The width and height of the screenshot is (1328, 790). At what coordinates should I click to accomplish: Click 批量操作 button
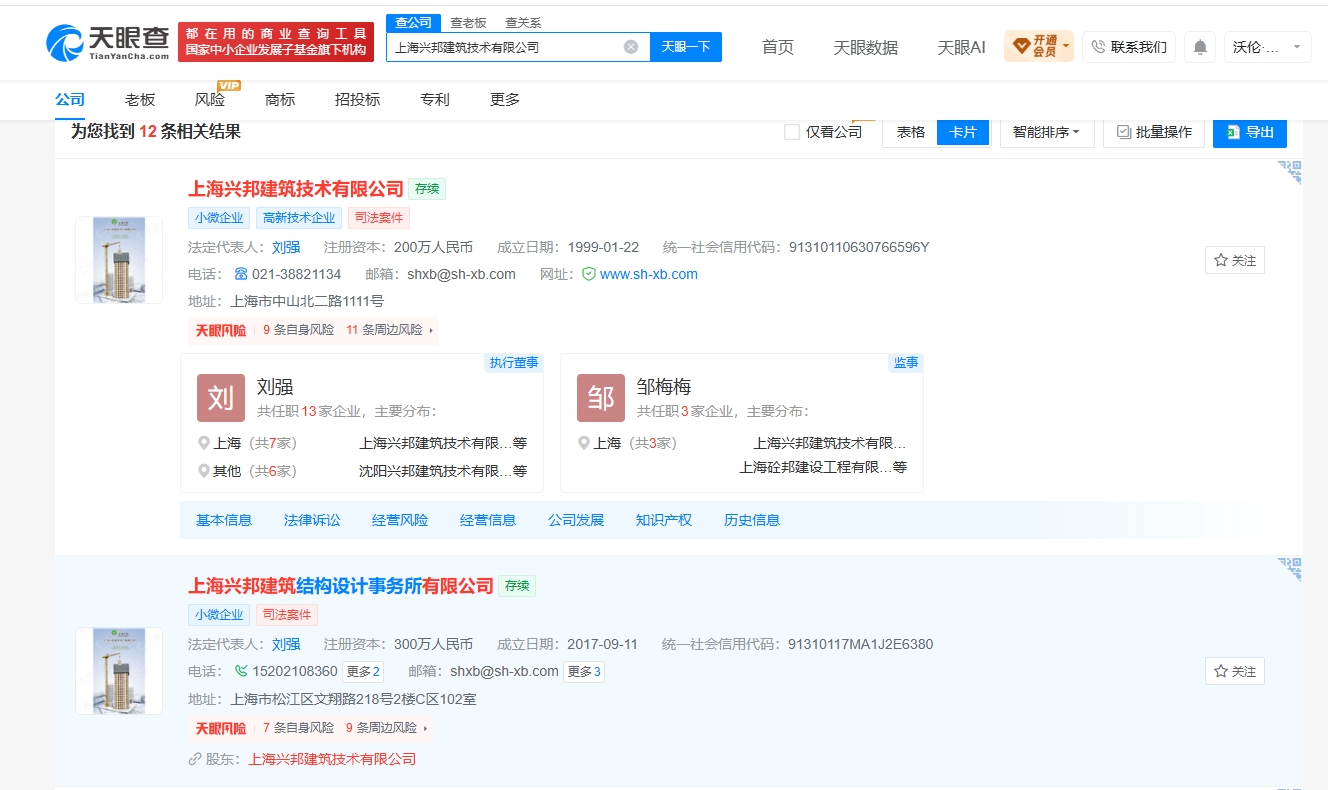pyautogui.click(x=1153, y=132)
